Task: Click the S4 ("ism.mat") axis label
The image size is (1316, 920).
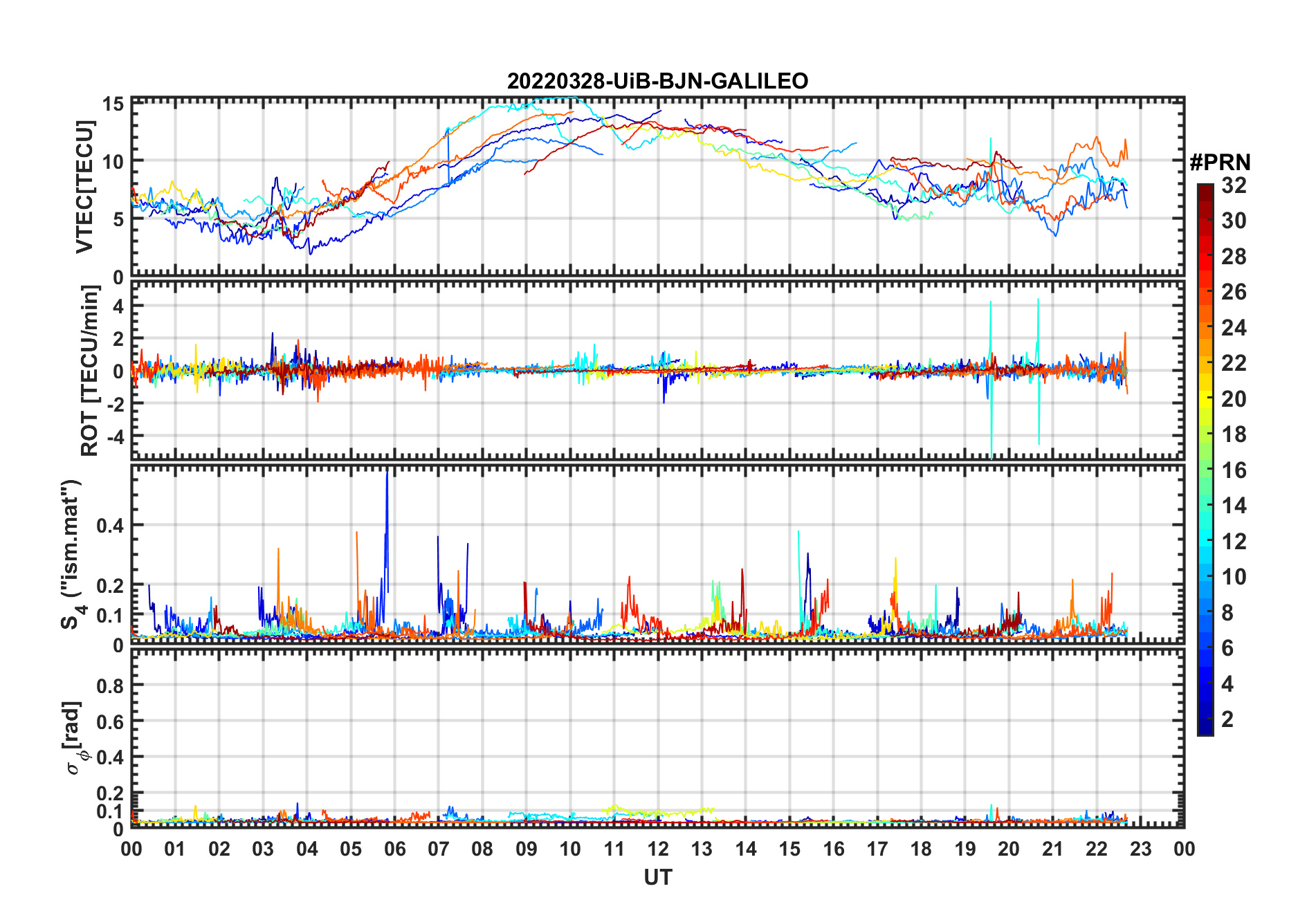Action: 73,555
